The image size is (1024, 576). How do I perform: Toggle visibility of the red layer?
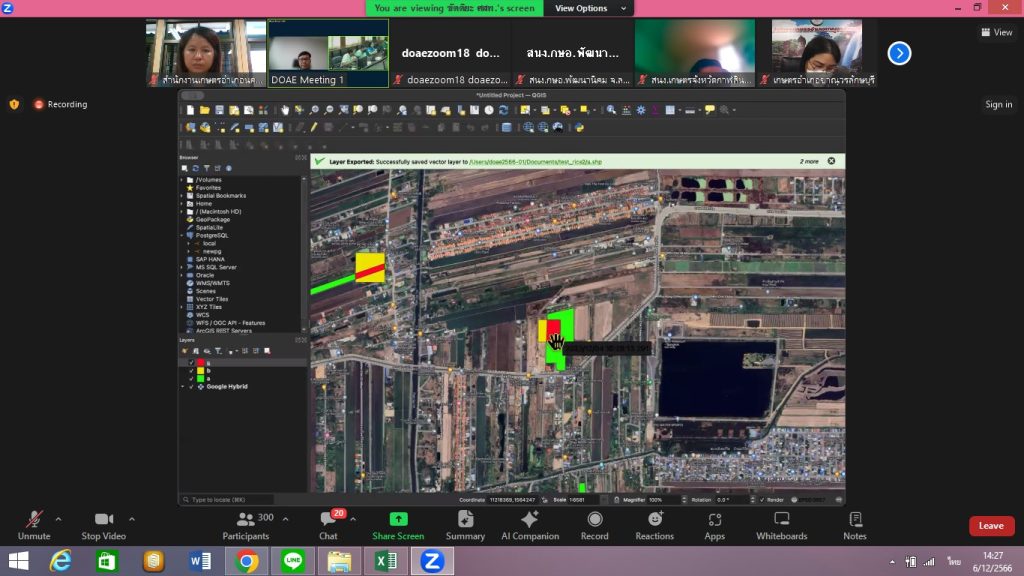(192, 363)
